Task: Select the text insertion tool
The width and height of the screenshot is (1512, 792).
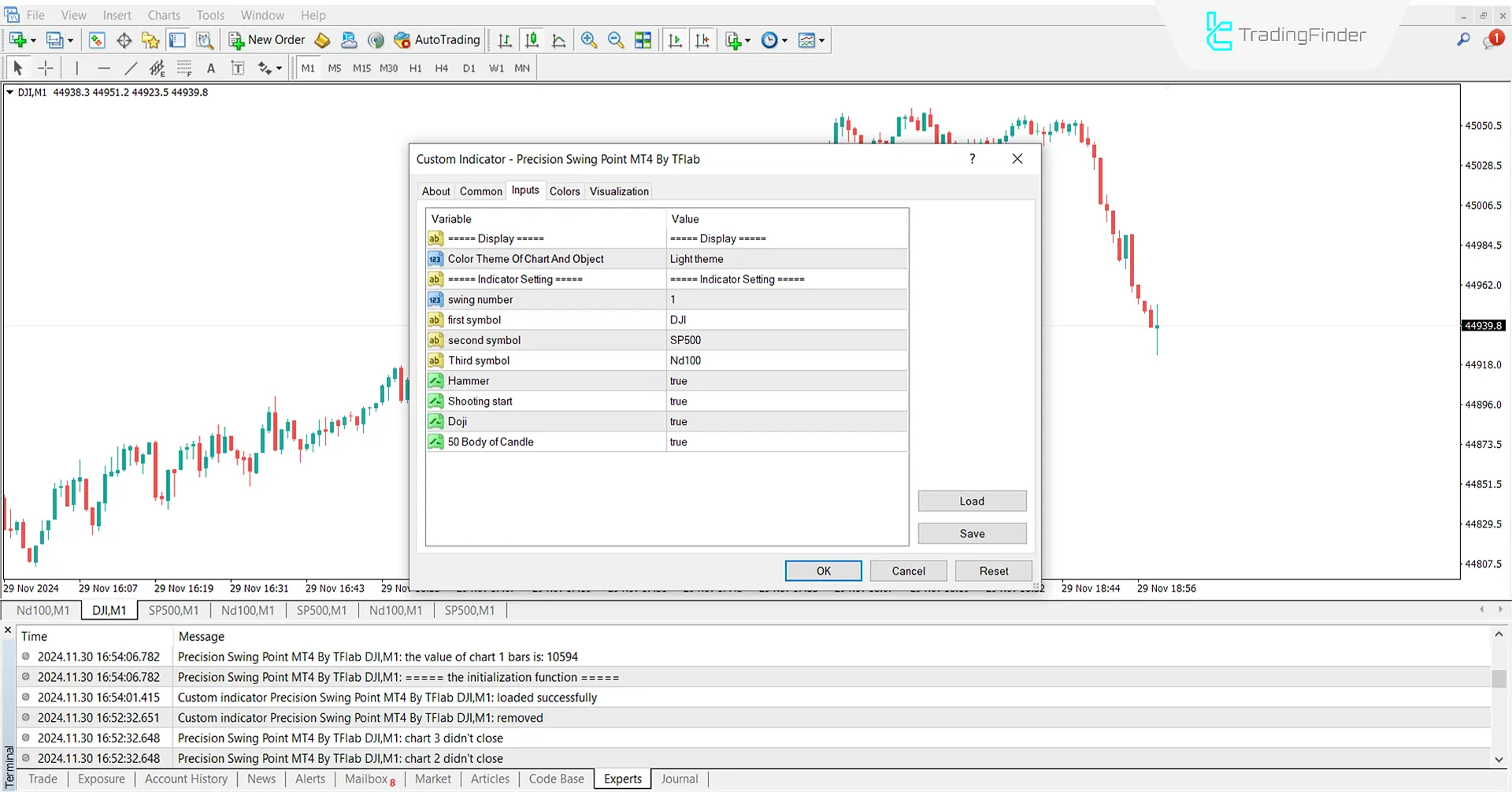Action: tap(210, 68)
